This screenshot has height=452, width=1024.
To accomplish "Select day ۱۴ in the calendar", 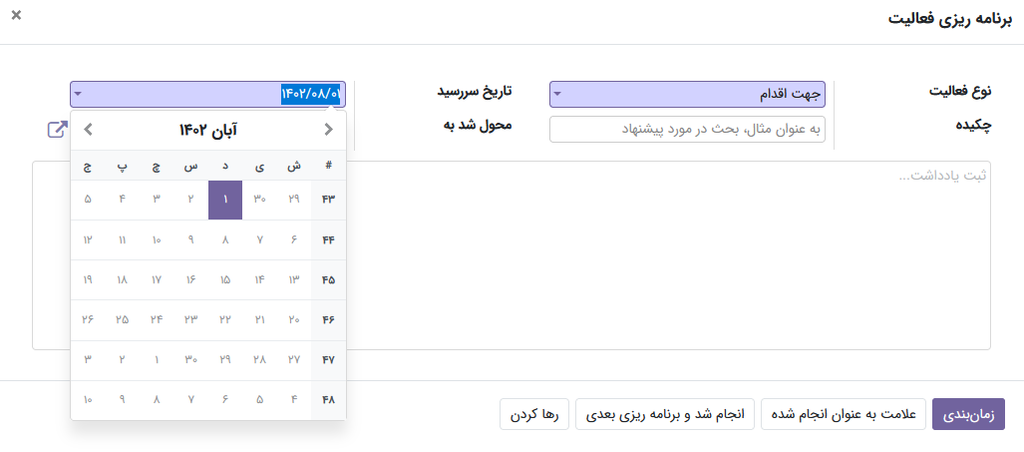I will click(x=260, y=280).
